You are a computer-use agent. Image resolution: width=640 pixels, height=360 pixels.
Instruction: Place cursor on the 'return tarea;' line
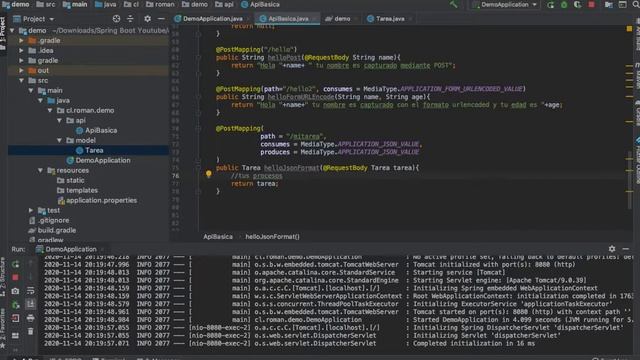click(x=255, y=184)
